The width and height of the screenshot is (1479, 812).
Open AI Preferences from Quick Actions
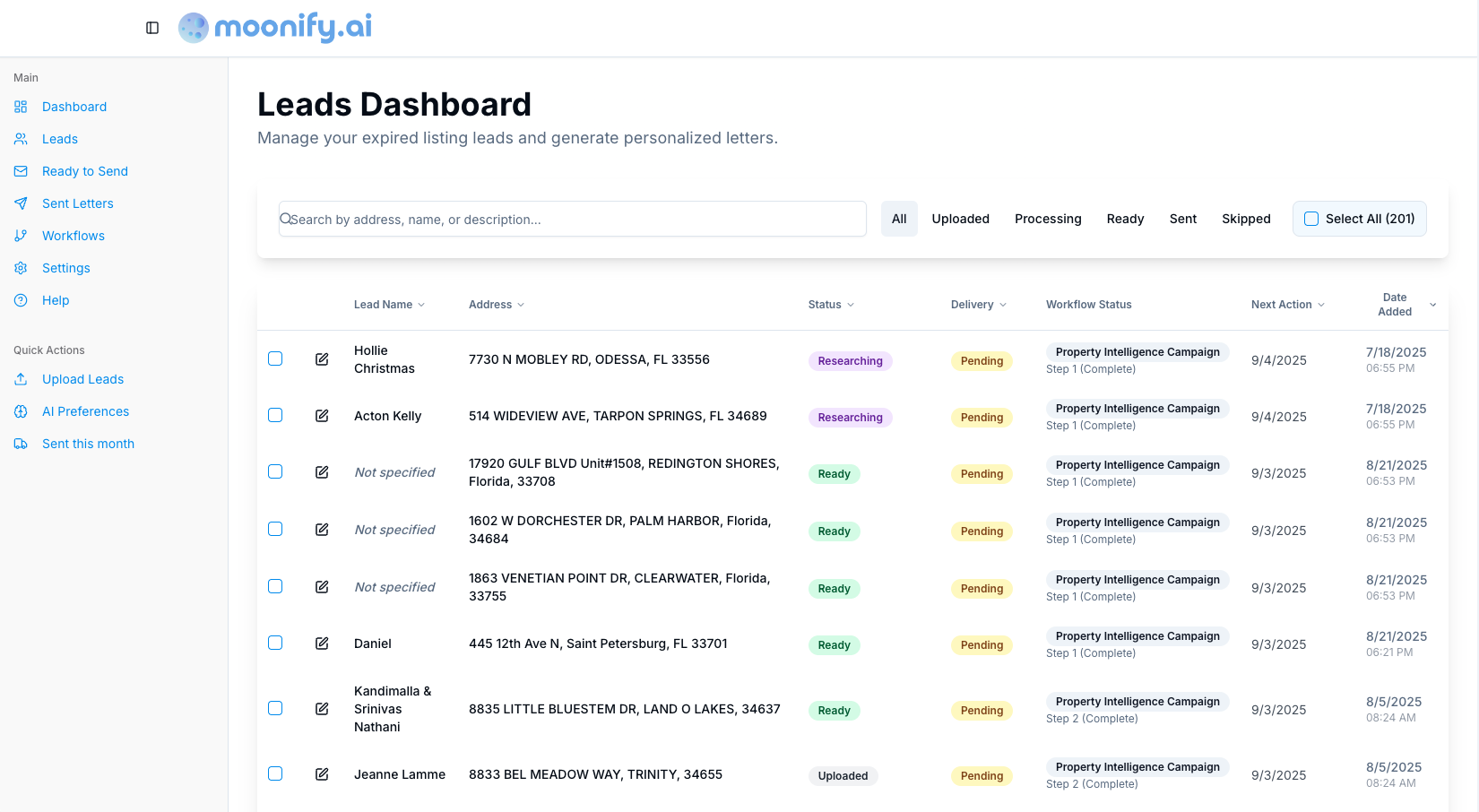point(85,411)
